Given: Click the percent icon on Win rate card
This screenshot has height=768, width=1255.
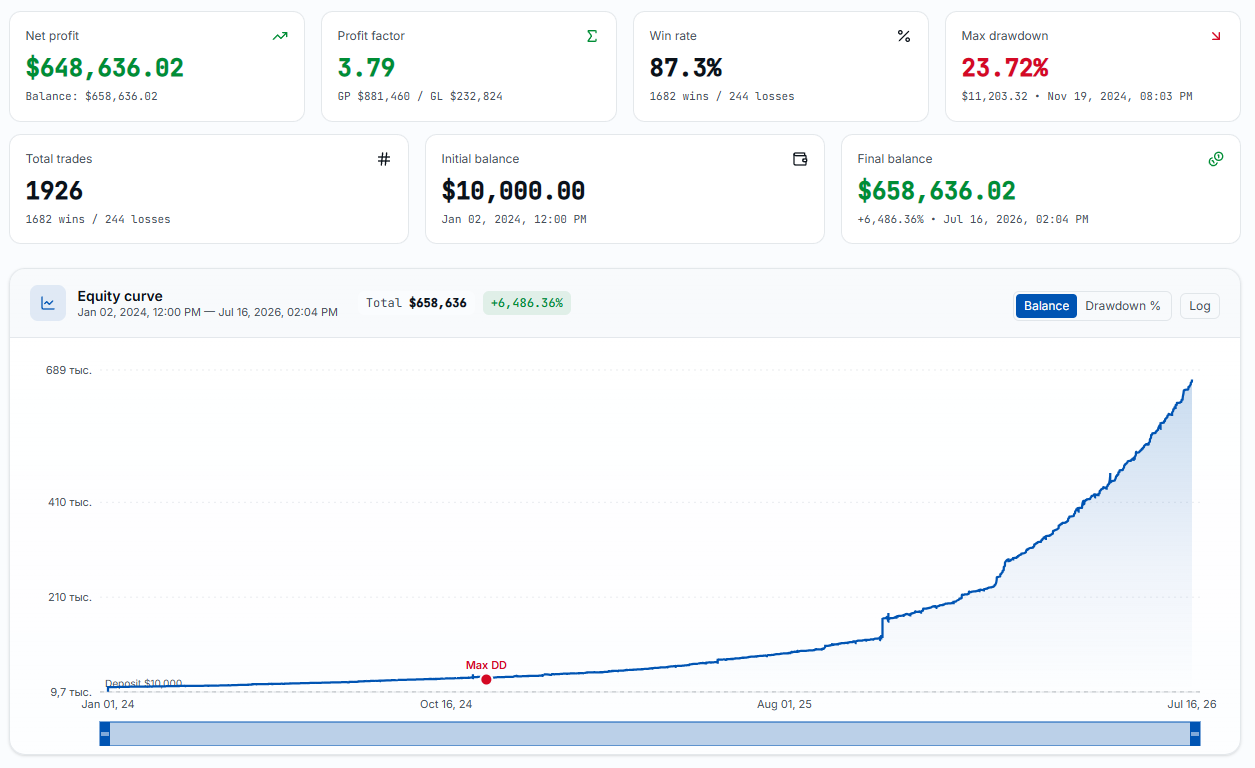Looking at the screenshot, I should tap(904, 36).
